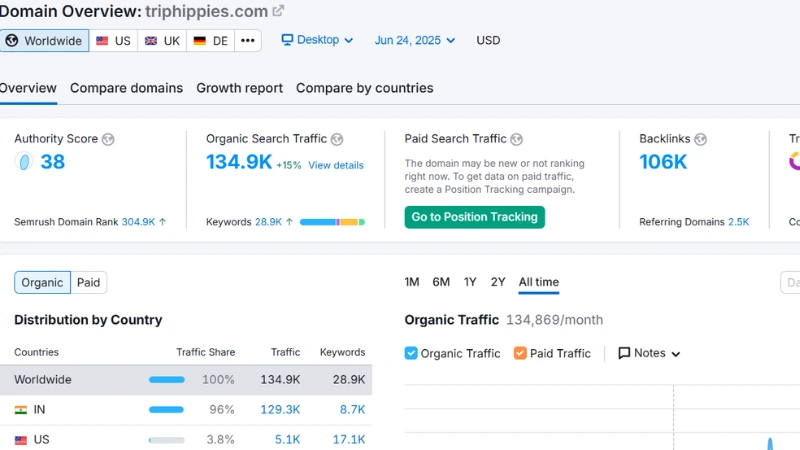This screenshot has width=800, height=450.
Task: Expand the Notes dropdown
Action: (x=649, y=353)
